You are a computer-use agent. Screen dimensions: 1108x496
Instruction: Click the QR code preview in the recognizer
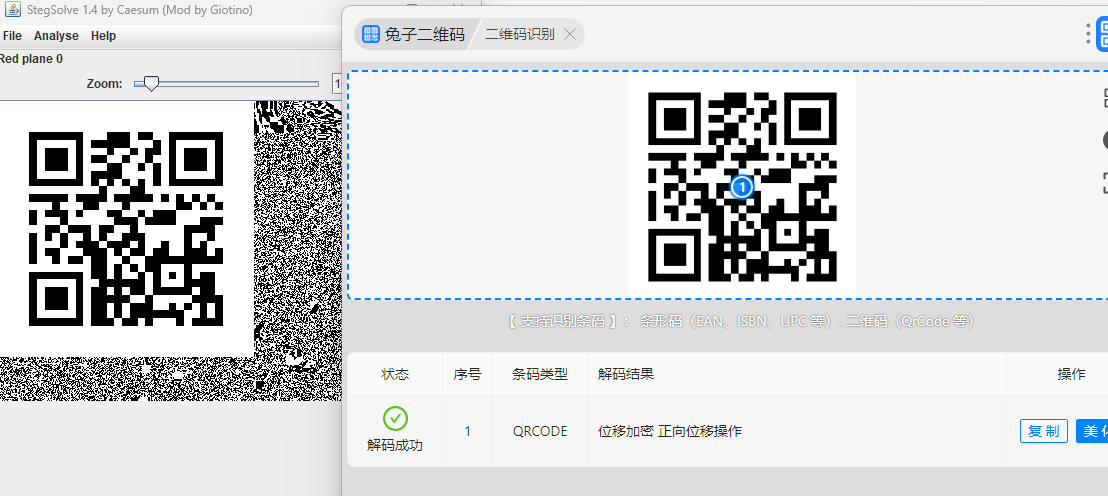[742, 187]
